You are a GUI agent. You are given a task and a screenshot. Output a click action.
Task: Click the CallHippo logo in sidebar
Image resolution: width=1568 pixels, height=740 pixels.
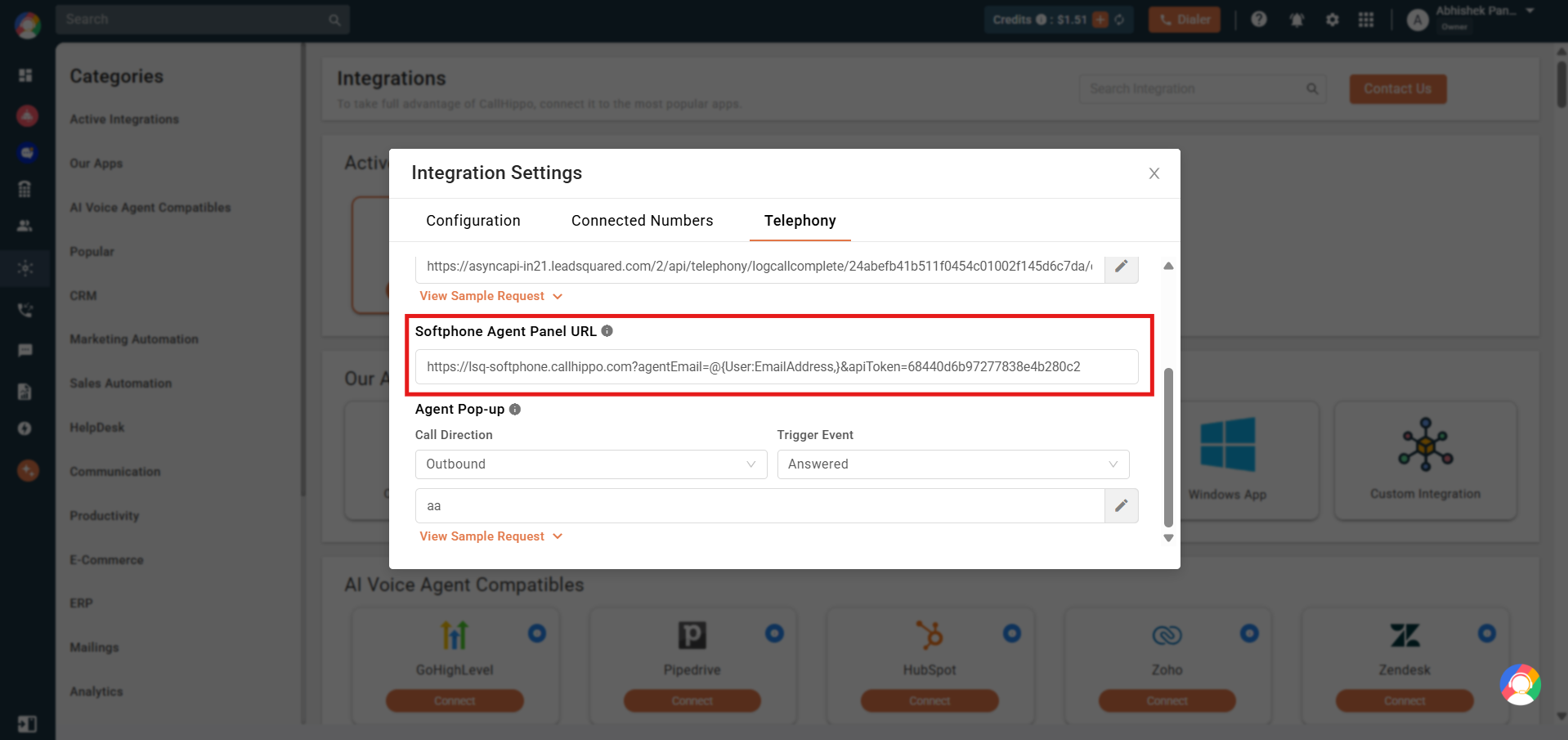[27, 25]
